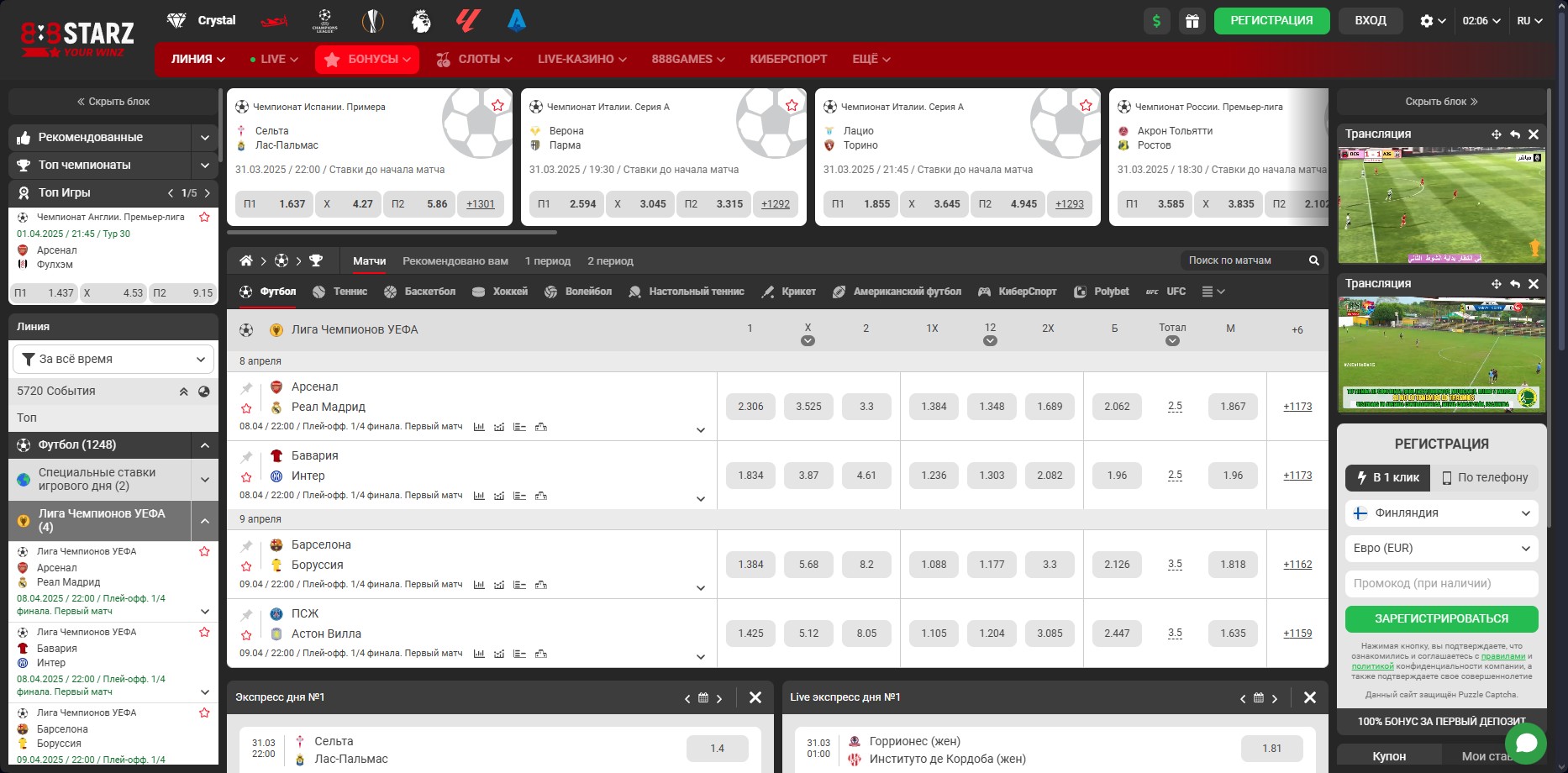Click Скрыть блок on left sidebar
1568x773 pixels.
pyautogui.click(x=113, y=102)
